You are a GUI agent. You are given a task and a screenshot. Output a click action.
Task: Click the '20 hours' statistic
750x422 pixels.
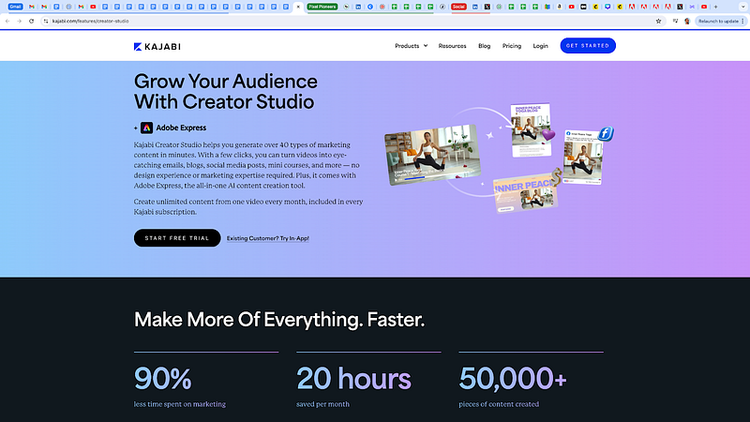tap(353, 378)
